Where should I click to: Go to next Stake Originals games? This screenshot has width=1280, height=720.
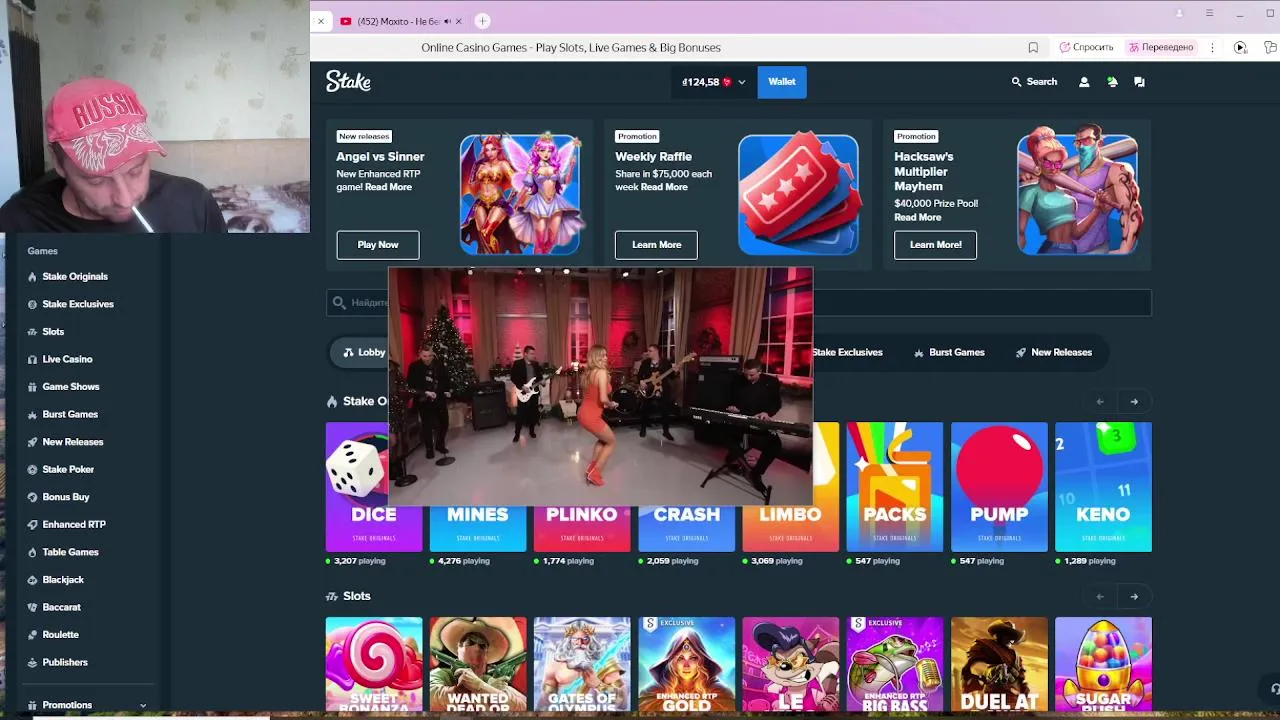pyautogui.click(x=1134, y=402)
